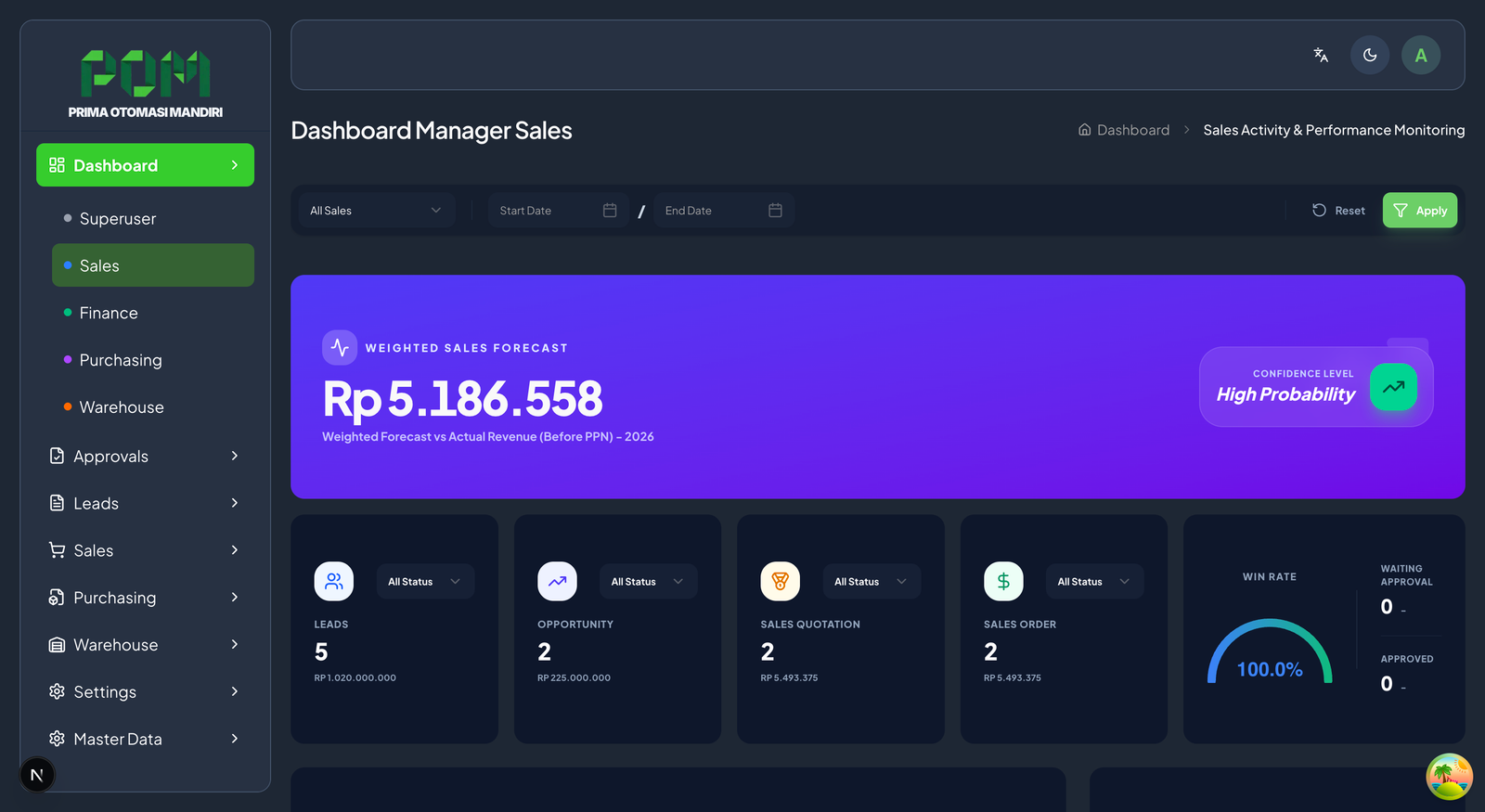The image size is (1485, 812).
Task: Click the language translate icon
Action: [1321, 55]
